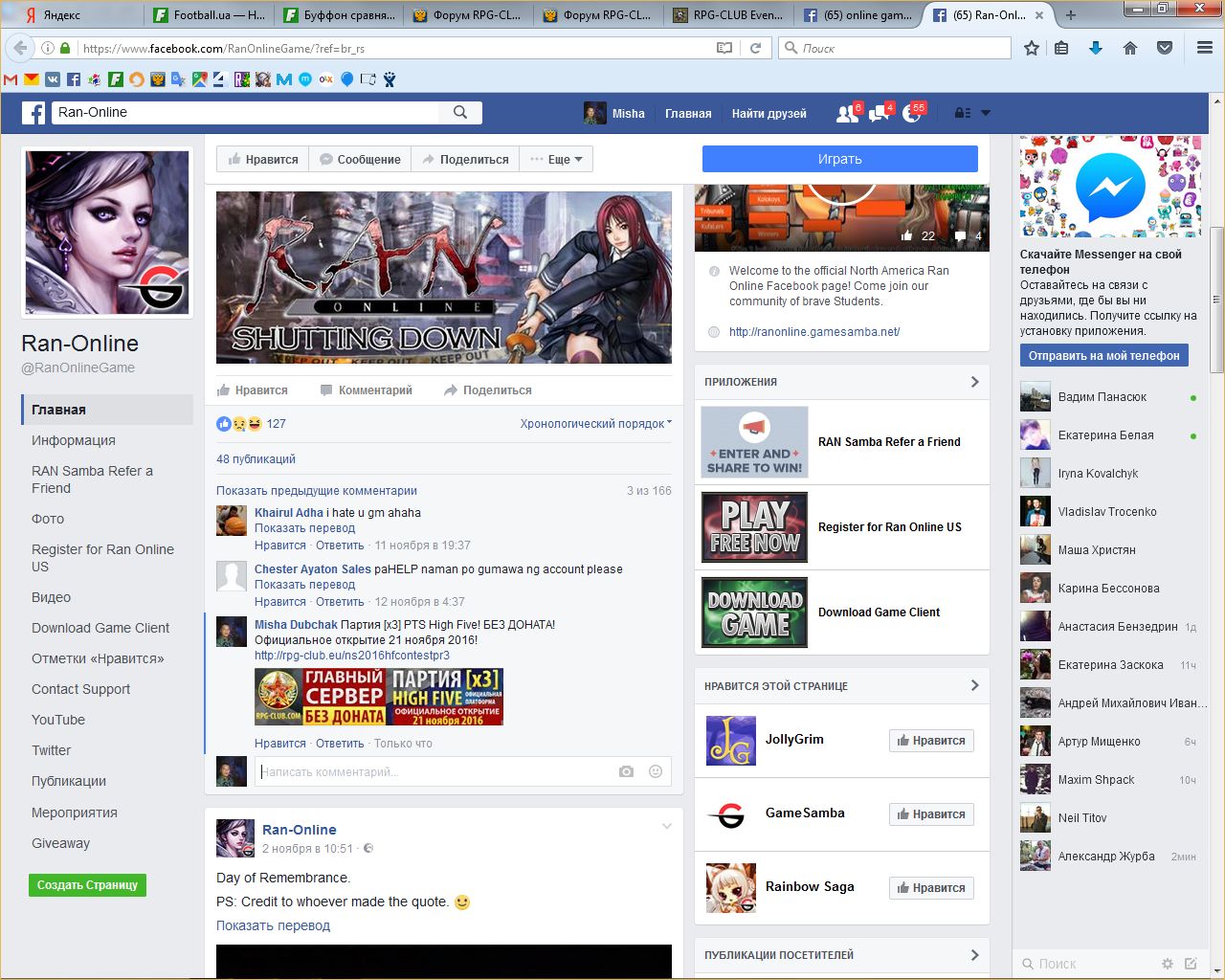Viewport: 1225px width, 980px height.
Task: Open the site identity info icon in address bar
Action: point(48,48)
